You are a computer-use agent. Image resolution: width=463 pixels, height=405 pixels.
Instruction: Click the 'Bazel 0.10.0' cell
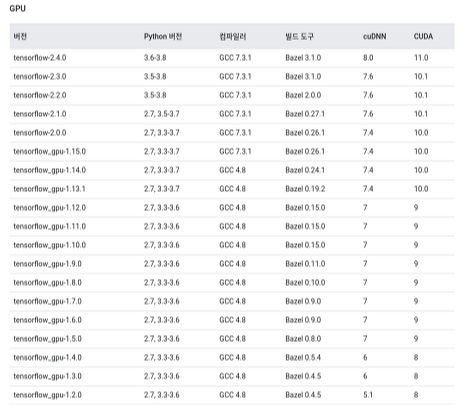point(305,283)
